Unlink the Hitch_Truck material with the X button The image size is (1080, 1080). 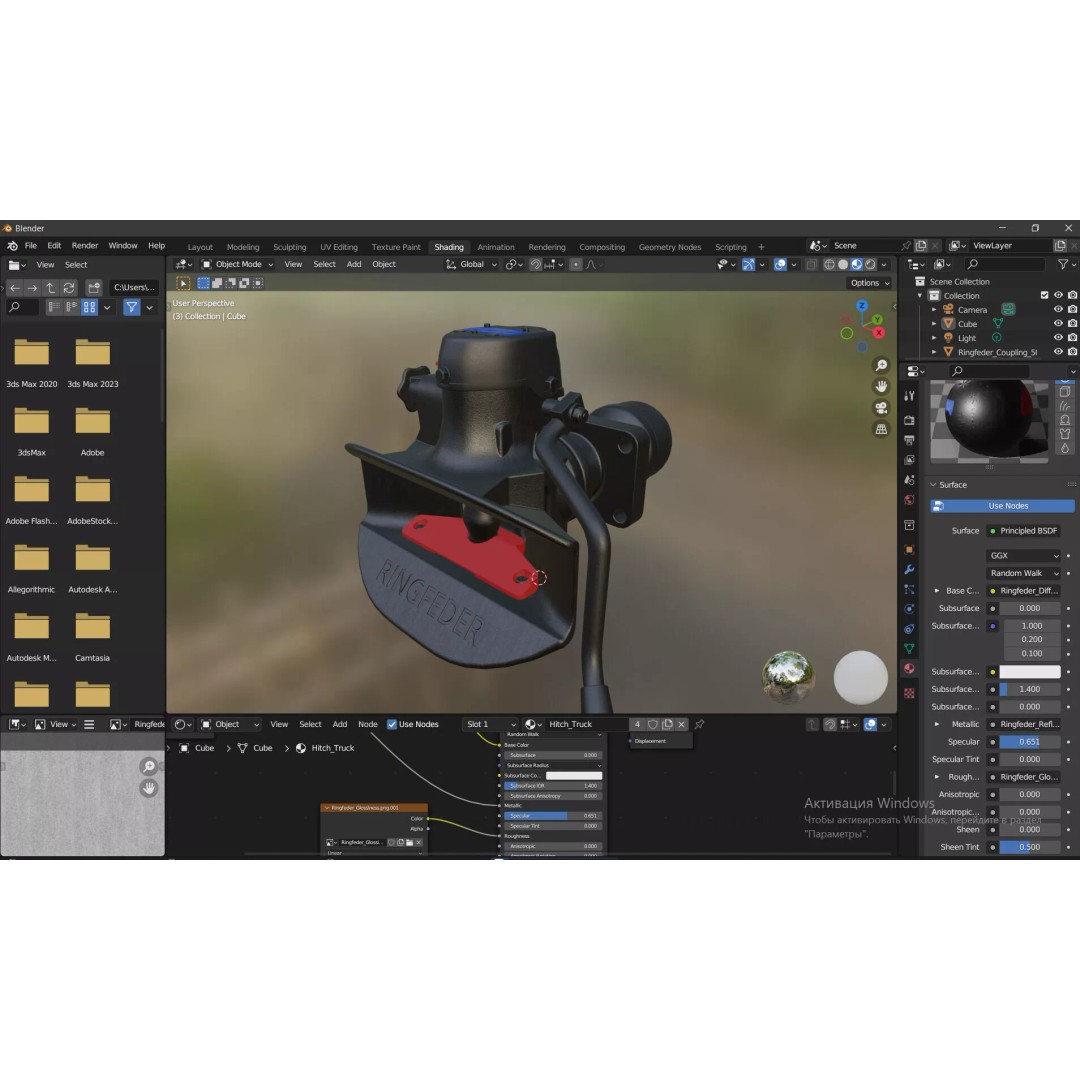pos(681,724)
